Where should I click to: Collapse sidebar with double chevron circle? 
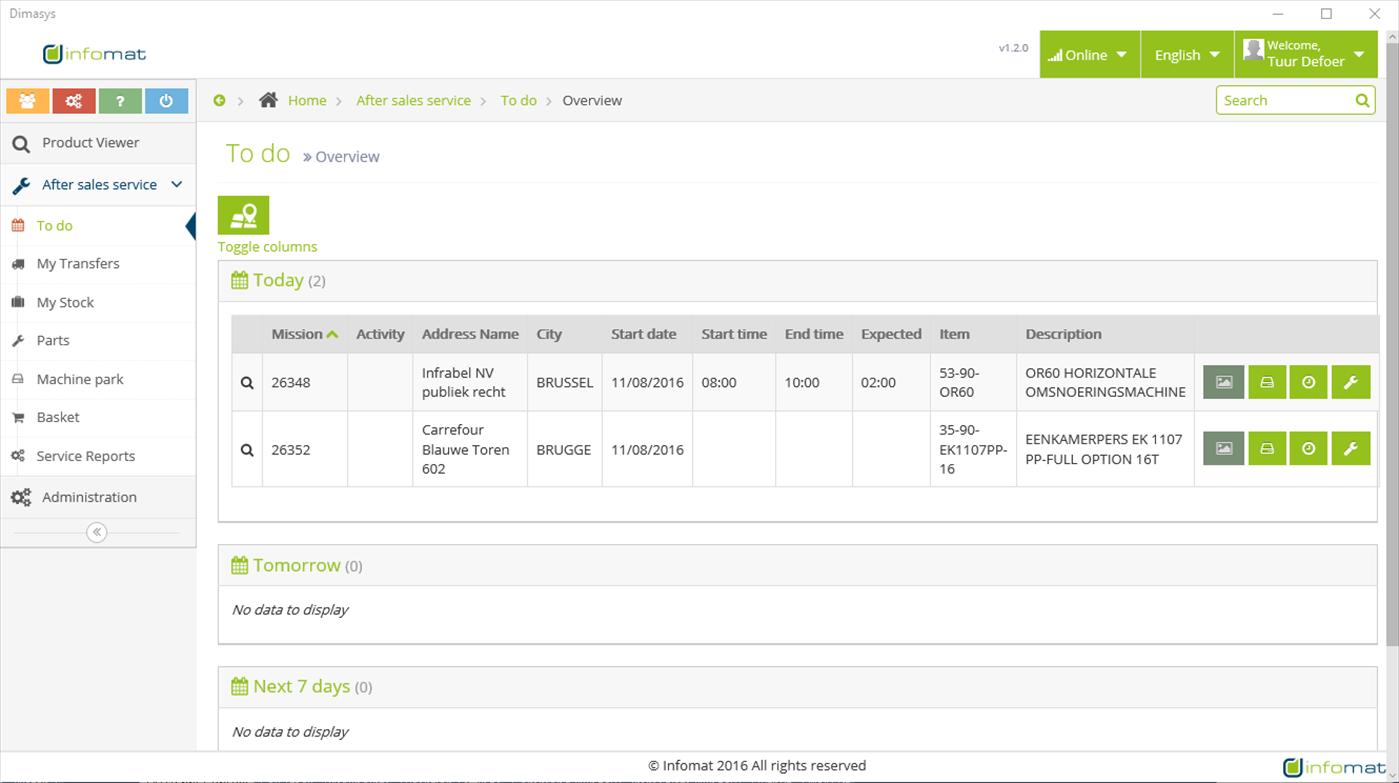pyautogui.click(x=97, y=532)
